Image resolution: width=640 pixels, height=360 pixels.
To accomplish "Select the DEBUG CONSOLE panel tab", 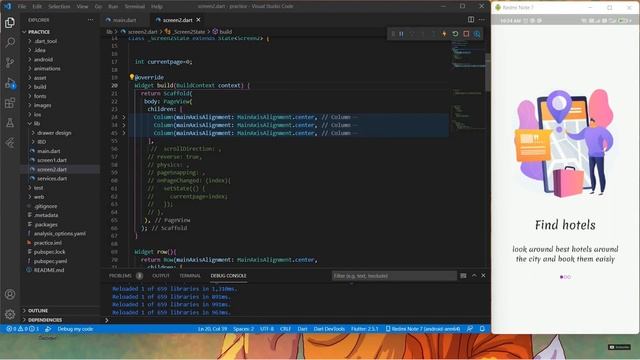I will (229, 276).
